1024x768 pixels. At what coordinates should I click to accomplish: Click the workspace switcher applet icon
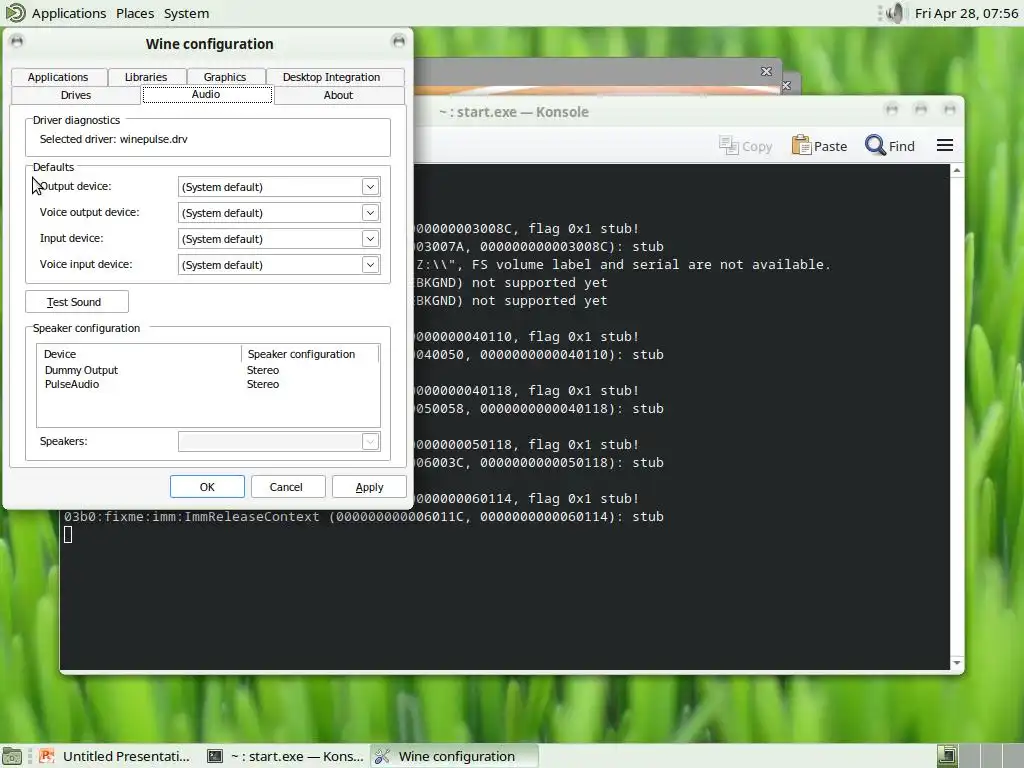[x=948, y=756]
